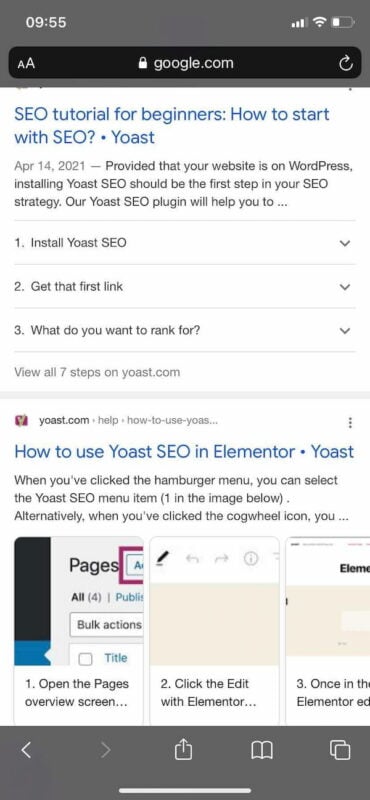Open 'SEO tutorial for beginners' result link
The image size is (370, 800).
(172, 126)
